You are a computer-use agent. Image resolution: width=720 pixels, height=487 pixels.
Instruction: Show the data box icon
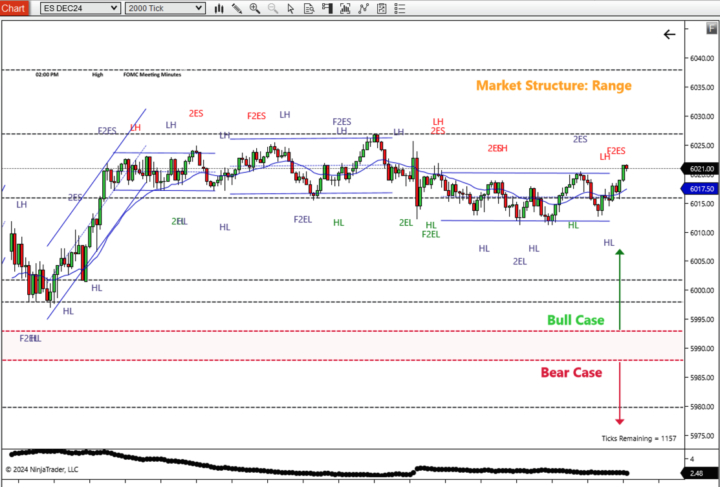point(309,8)
